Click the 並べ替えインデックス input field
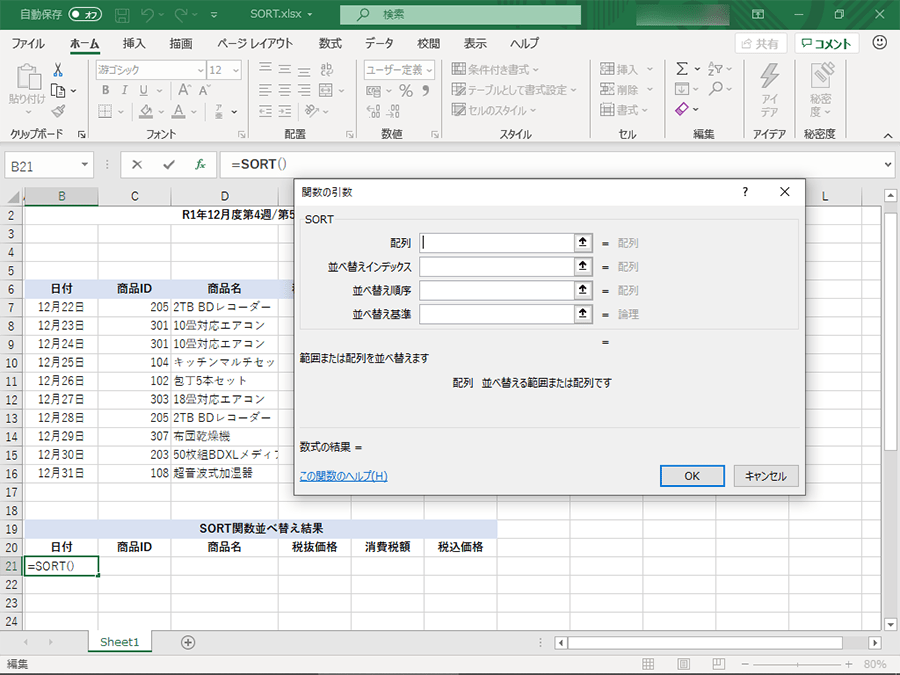Image resolution: width=900 pixels, height=675 pixels. (x=495, y=267)
